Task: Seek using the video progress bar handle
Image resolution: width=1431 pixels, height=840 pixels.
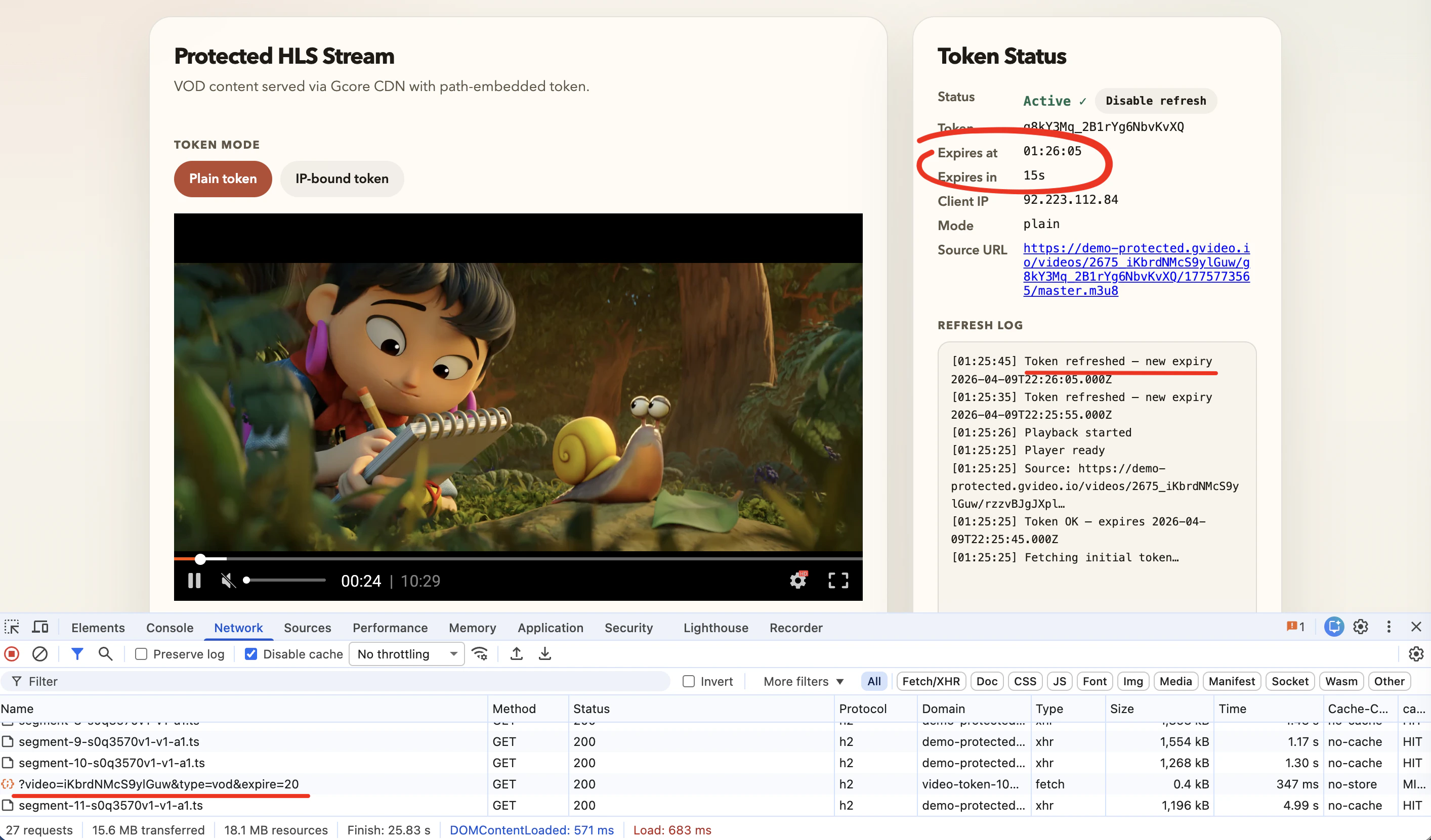Action: point(200,559)
